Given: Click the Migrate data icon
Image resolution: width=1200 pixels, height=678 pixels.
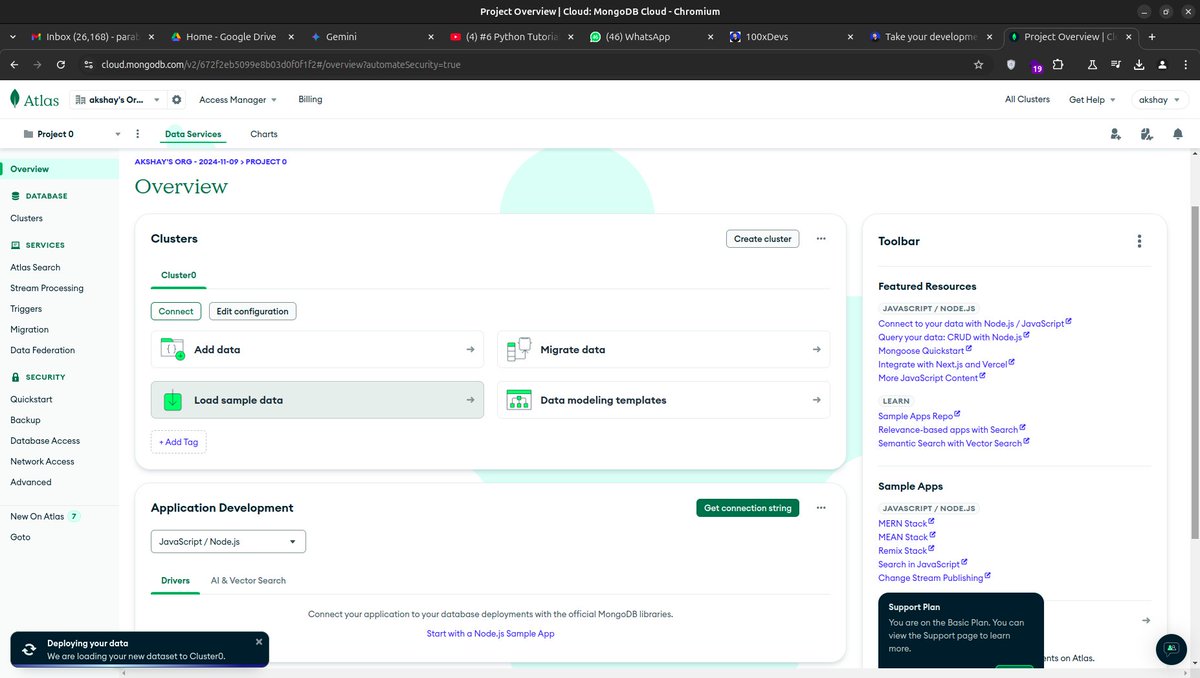Looking at the screenshot, I should coord(518,349).
